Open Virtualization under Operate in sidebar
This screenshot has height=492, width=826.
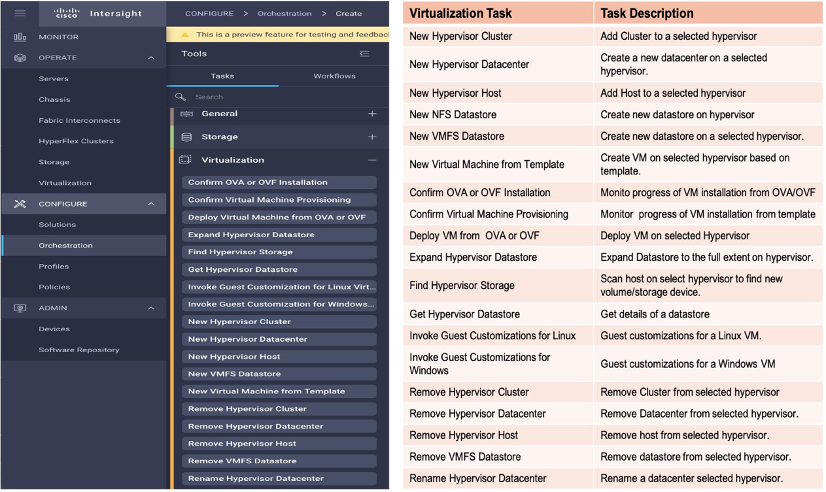(65, 183)
